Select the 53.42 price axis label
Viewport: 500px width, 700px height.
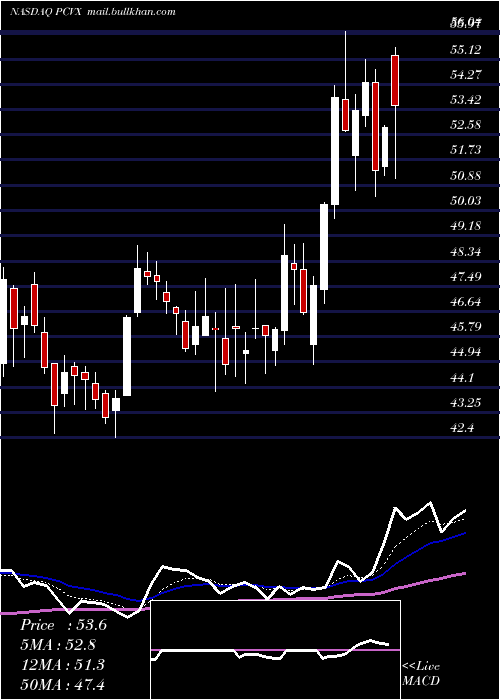pos(466,100)
